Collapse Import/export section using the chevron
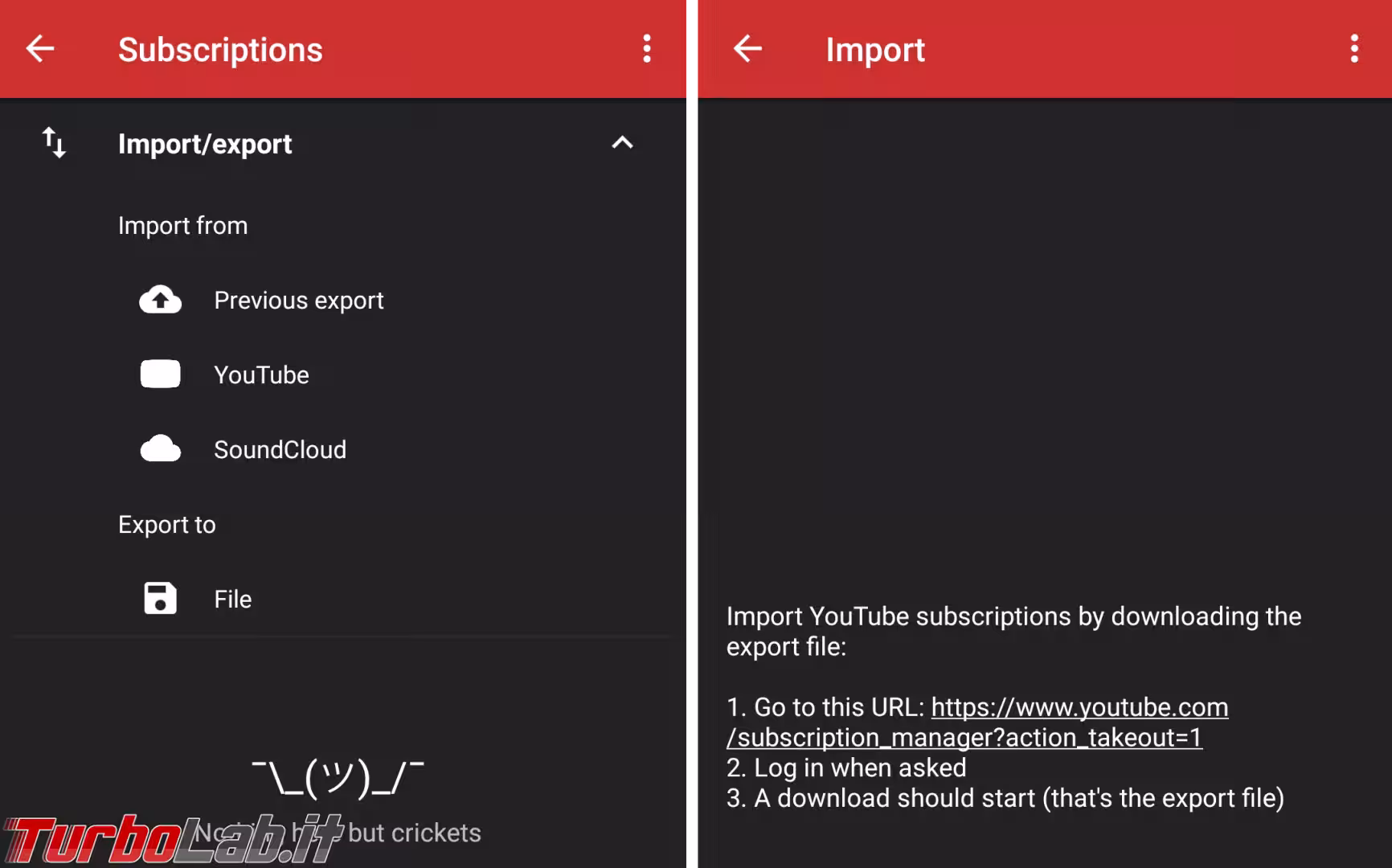This screenshot has width=1392, height=868. pos(622,143)
